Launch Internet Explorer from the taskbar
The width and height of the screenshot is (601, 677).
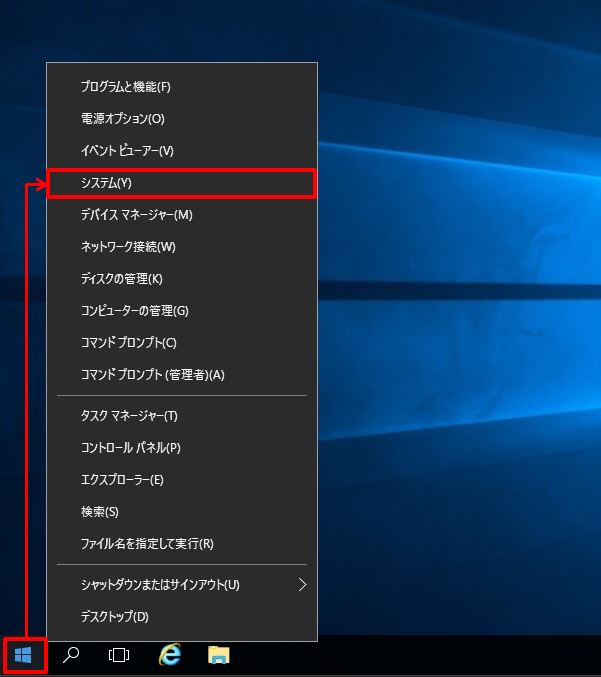point(170,655)
